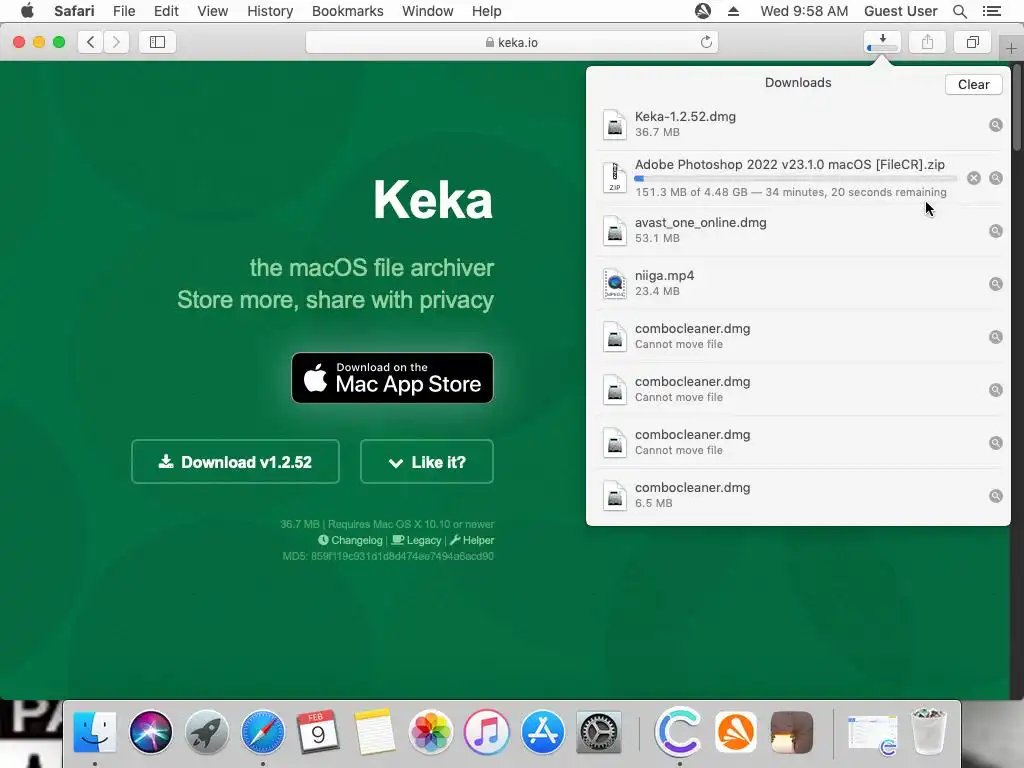Open the Changelog link
The image size is (1024, 768).
[351, 540]
